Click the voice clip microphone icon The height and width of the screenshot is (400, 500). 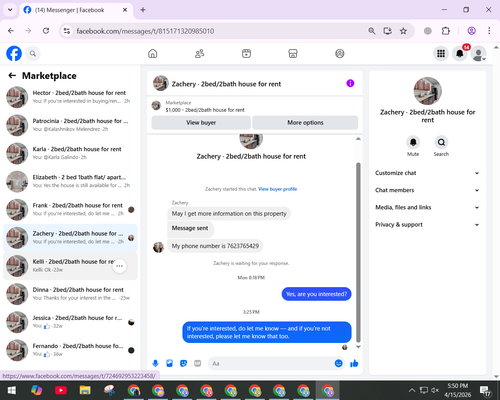pyautogui.click(x=155, y=363)
